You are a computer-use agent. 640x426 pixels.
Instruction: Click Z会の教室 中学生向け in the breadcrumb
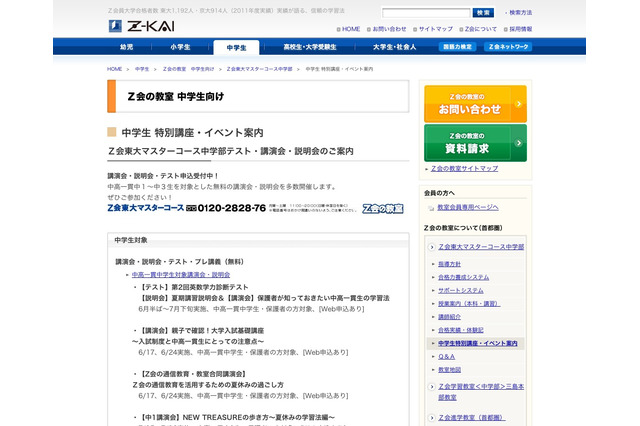[188, 69]
